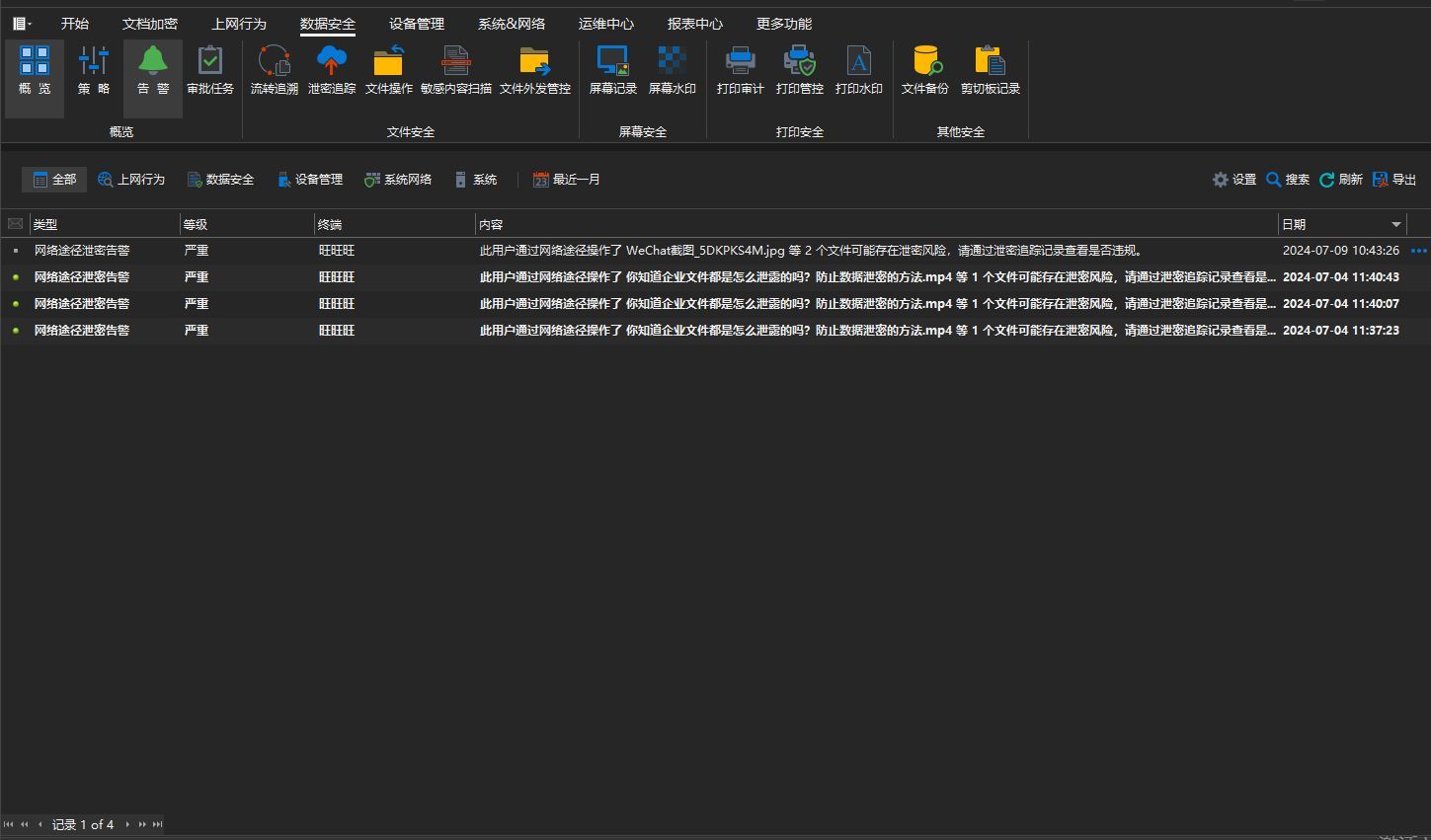Click the 刷新 refresh button
The width and height of the screenshot is (1431, 840).
click(1341, 180)
